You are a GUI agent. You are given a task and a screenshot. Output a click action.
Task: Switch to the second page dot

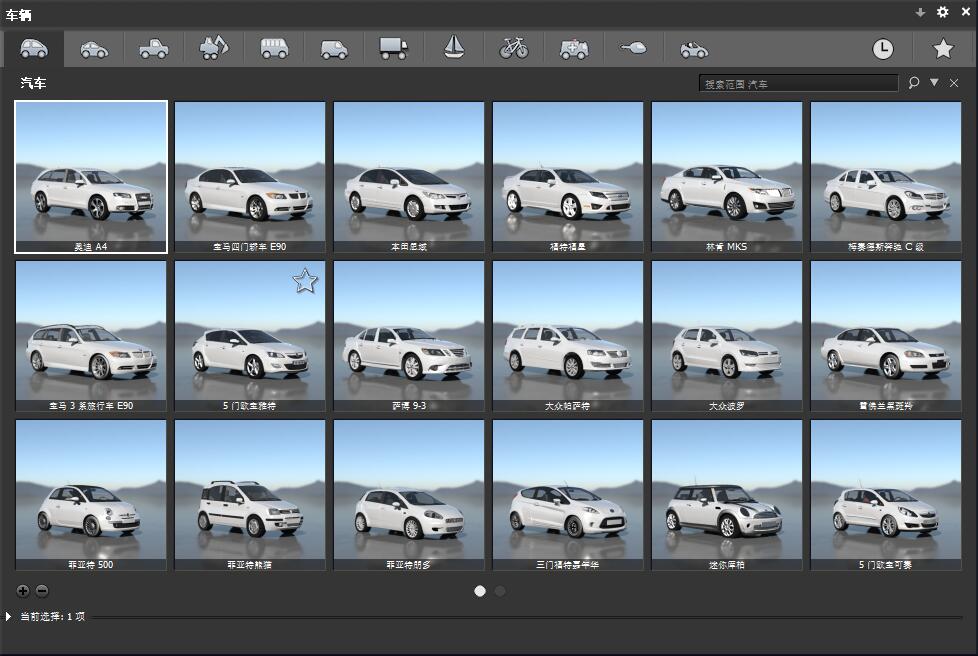pos(500,591)
